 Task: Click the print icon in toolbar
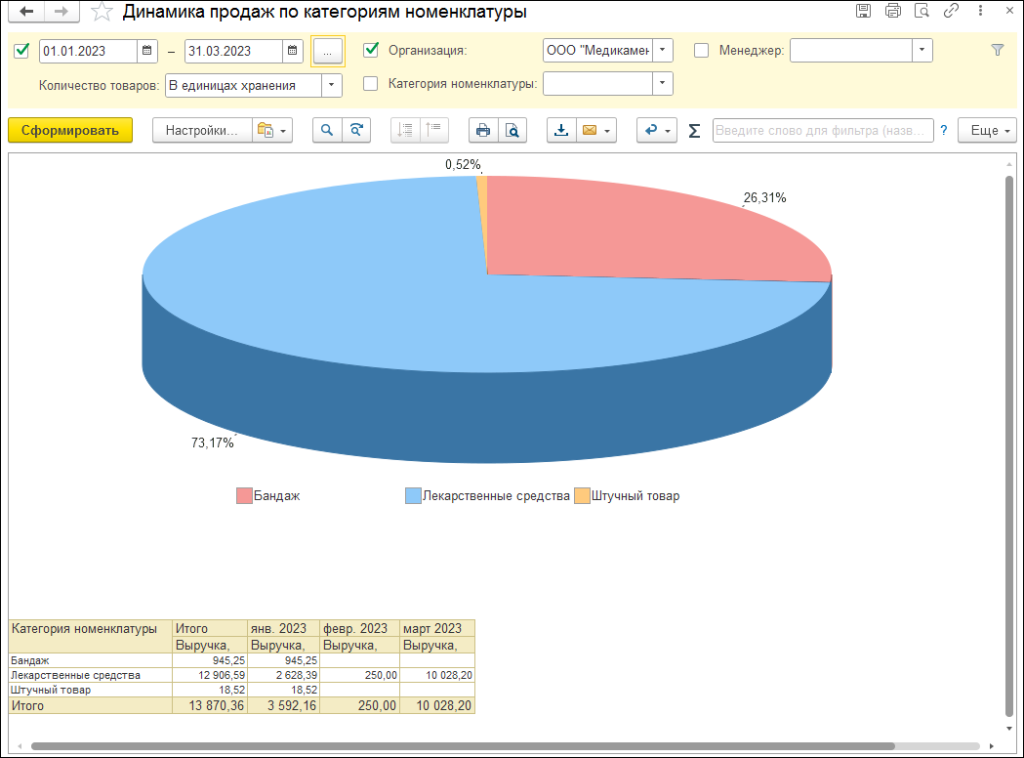coord(483,130)
